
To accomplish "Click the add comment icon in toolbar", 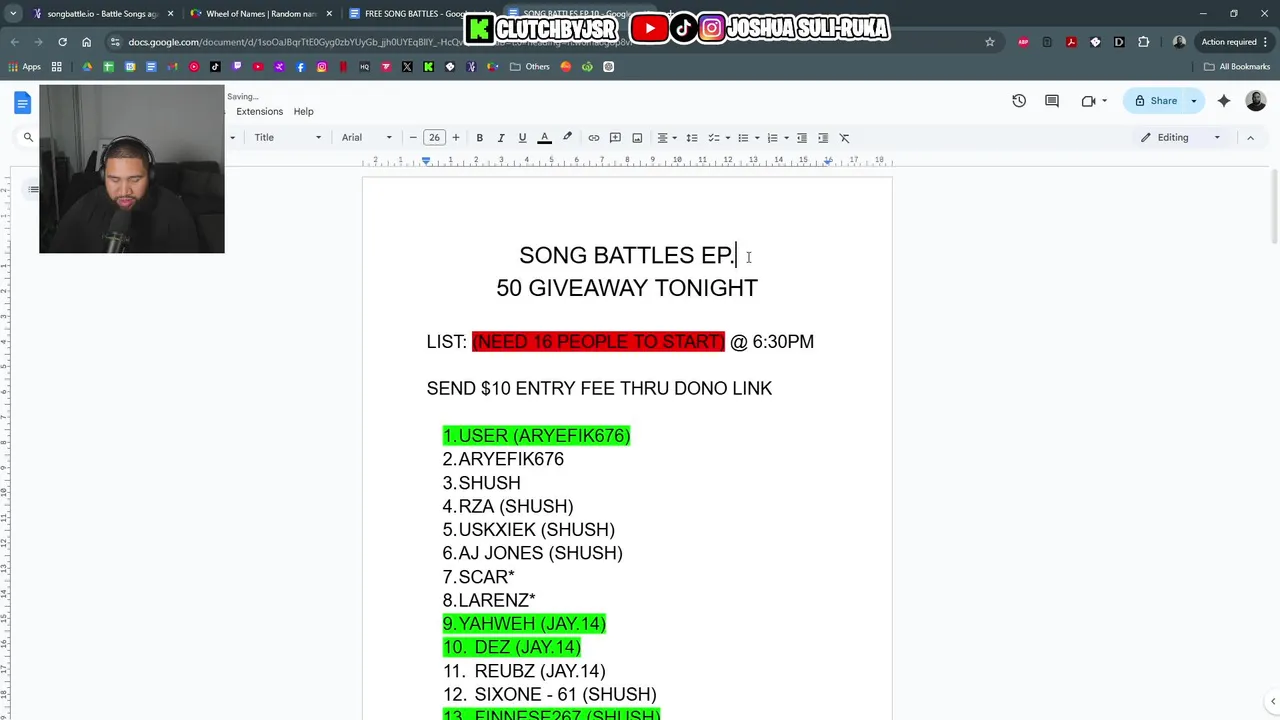I will click(x=615, y=137).
